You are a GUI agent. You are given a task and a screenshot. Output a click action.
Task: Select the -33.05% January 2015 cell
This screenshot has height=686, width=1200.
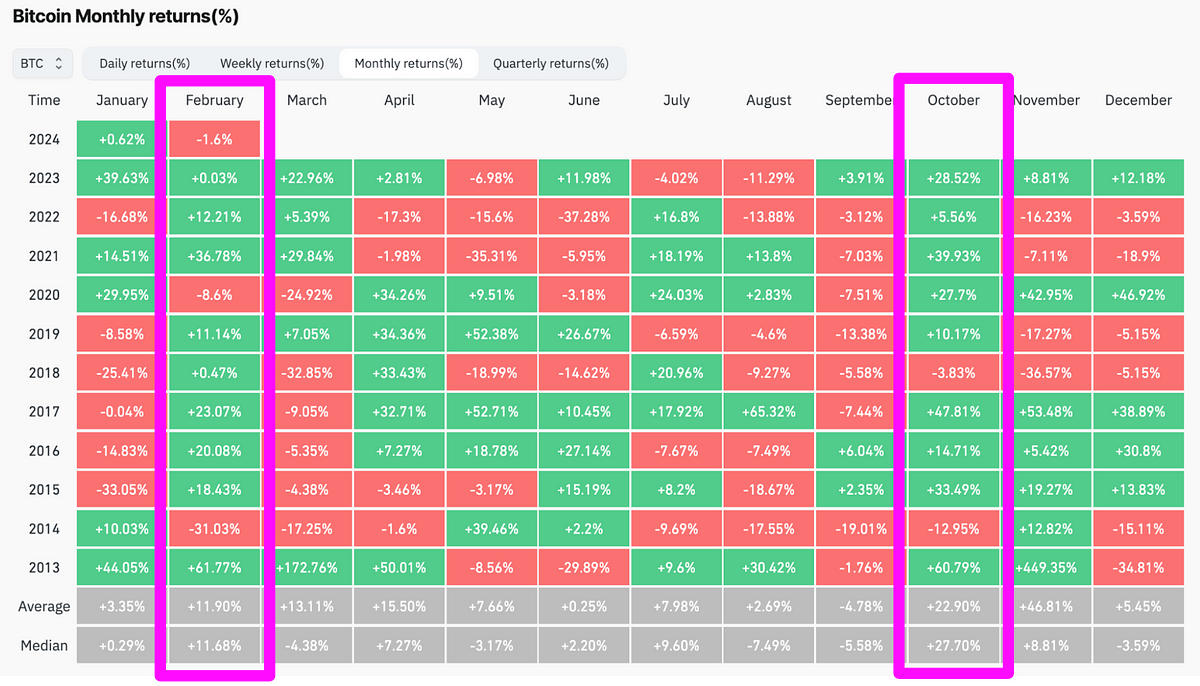122,490
